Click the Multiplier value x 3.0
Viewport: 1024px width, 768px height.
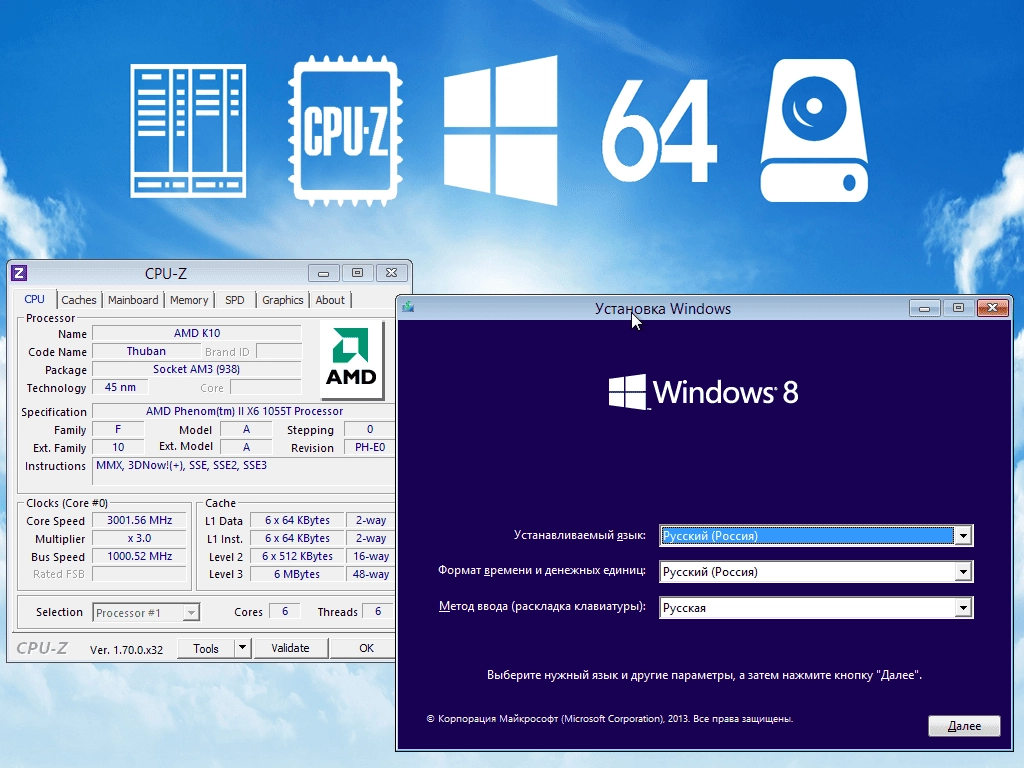(139, 538)
